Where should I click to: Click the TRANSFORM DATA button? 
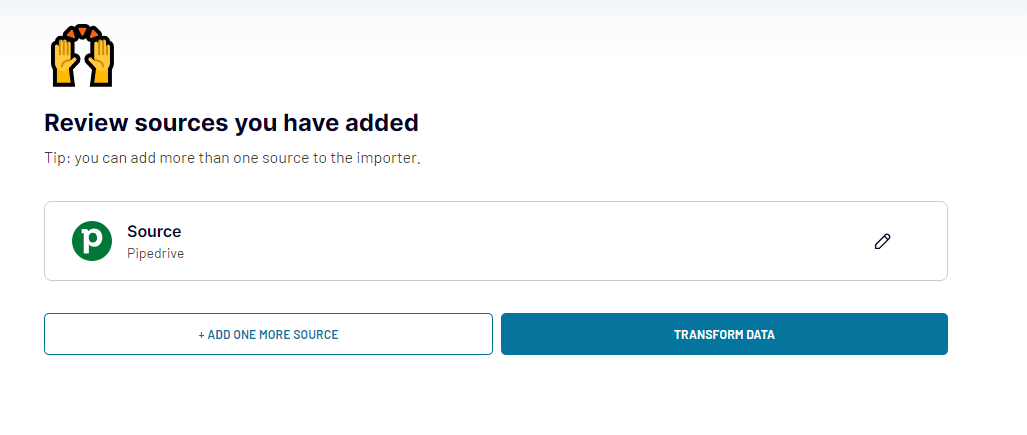point(724,334)
